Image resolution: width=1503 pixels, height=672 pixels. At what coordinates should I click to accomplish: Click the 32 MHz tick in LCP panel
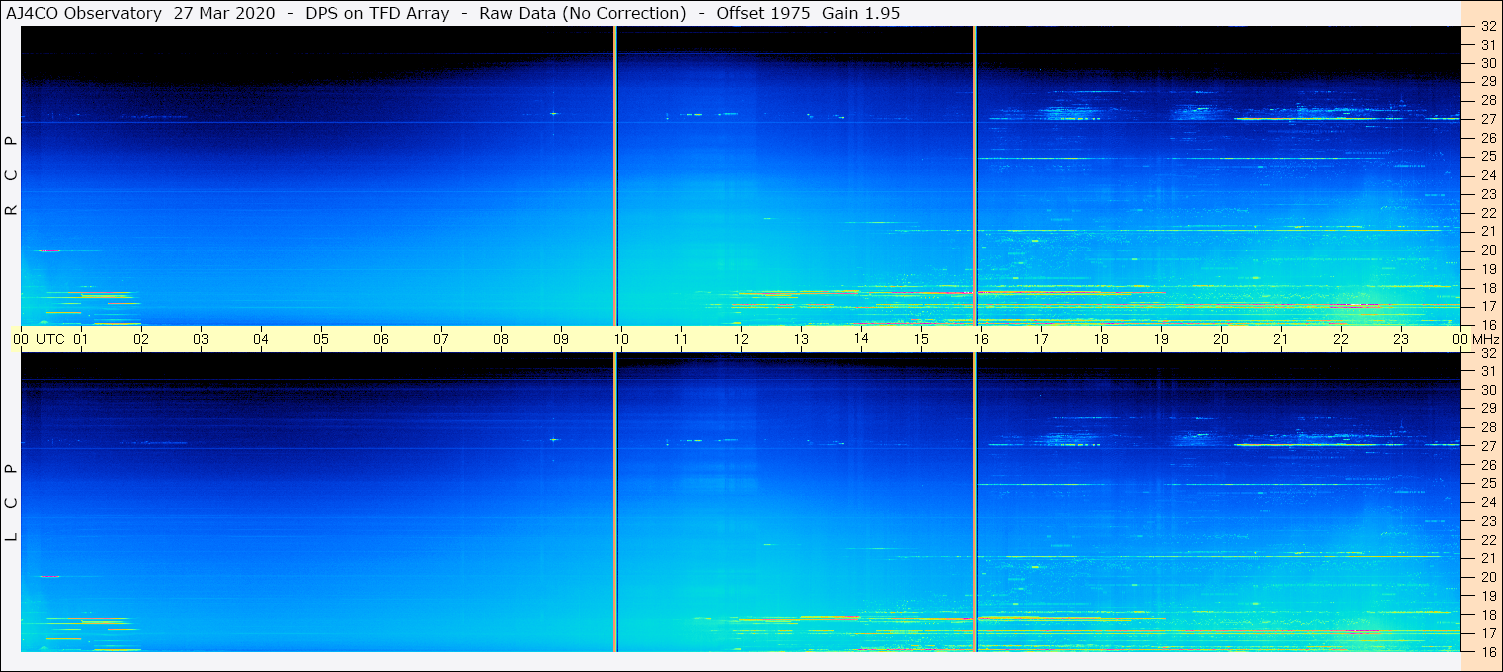pos(1488,352)
